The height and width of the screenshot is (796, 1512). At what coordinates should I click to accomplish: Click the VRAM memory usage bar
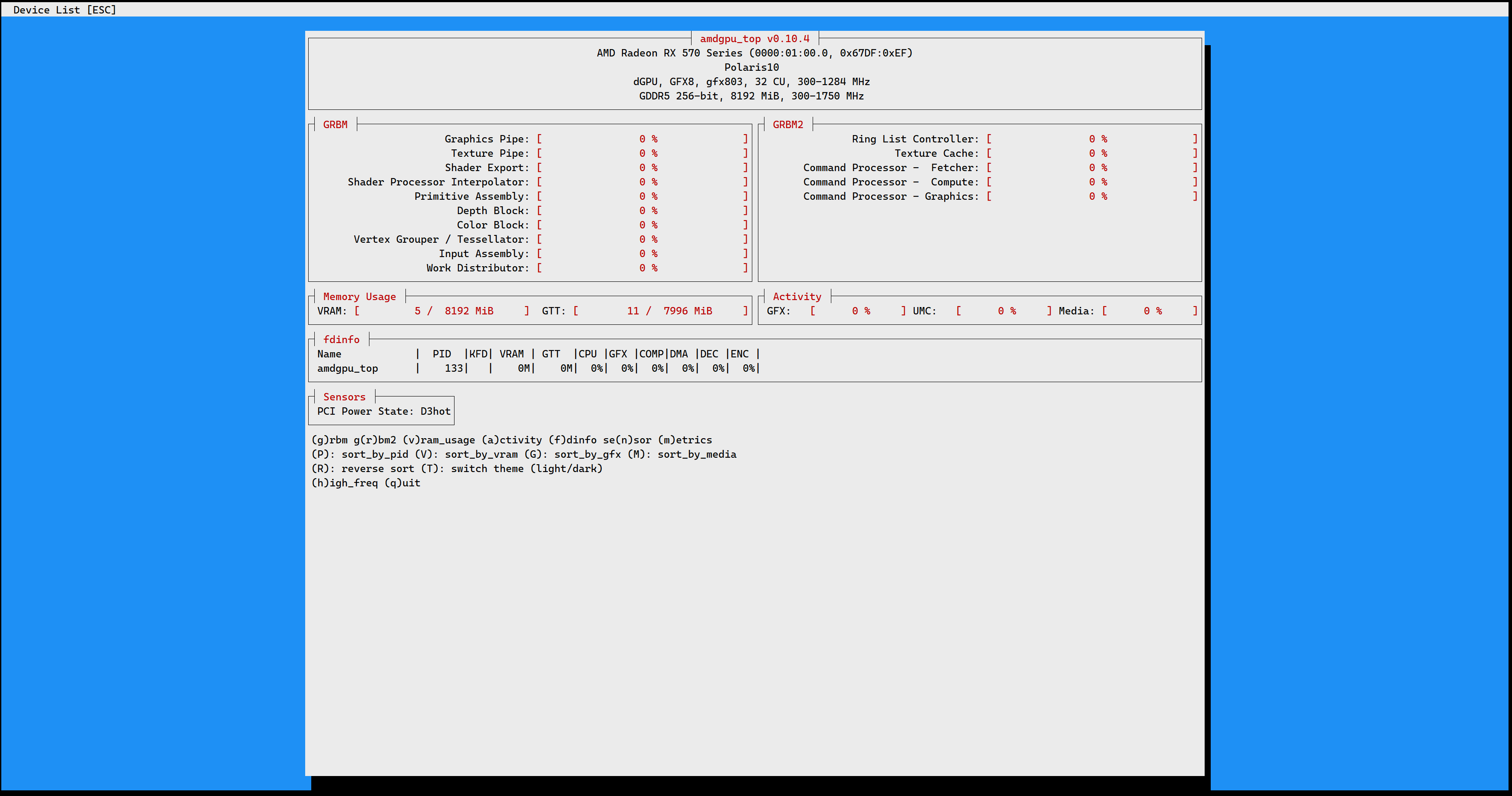coord(441,311)
